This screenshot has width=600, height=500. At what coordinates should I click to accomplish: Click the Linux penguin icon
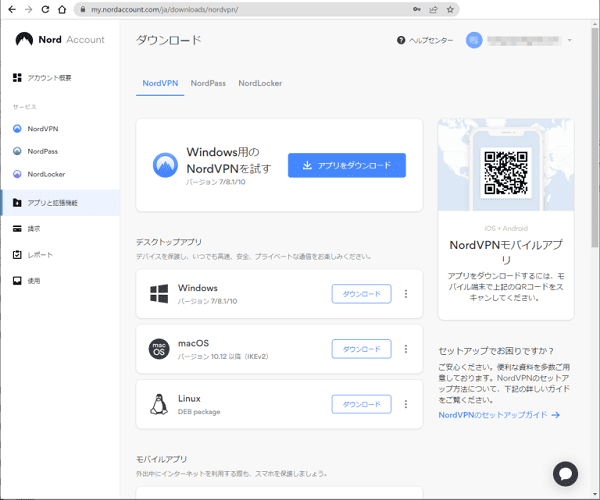coord(159,404)
